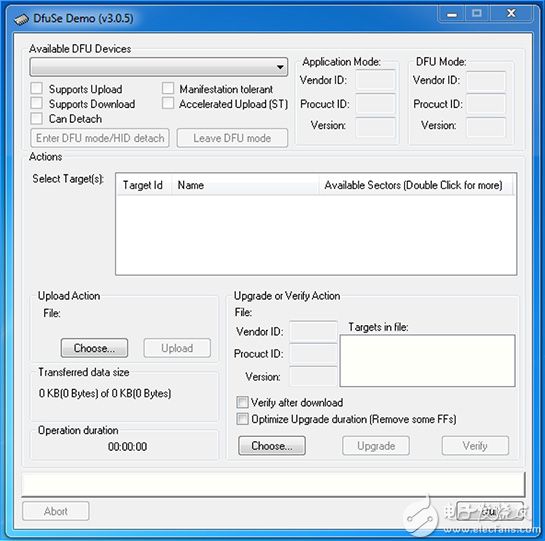The width and height of the screenshot is (545, 541).
Task: Click the Verify button
Action: (x=475, y=446)
